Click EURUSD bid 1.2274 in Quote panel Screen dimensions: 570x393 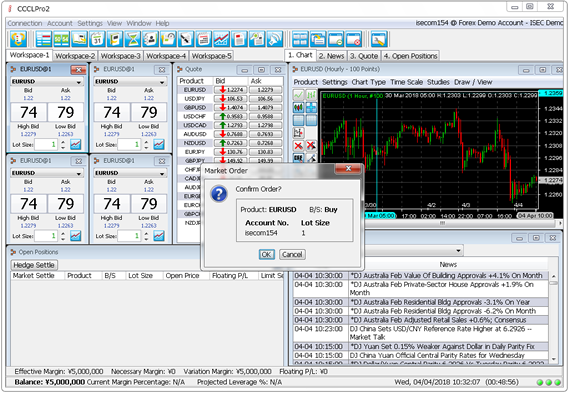tap(231, 90)
